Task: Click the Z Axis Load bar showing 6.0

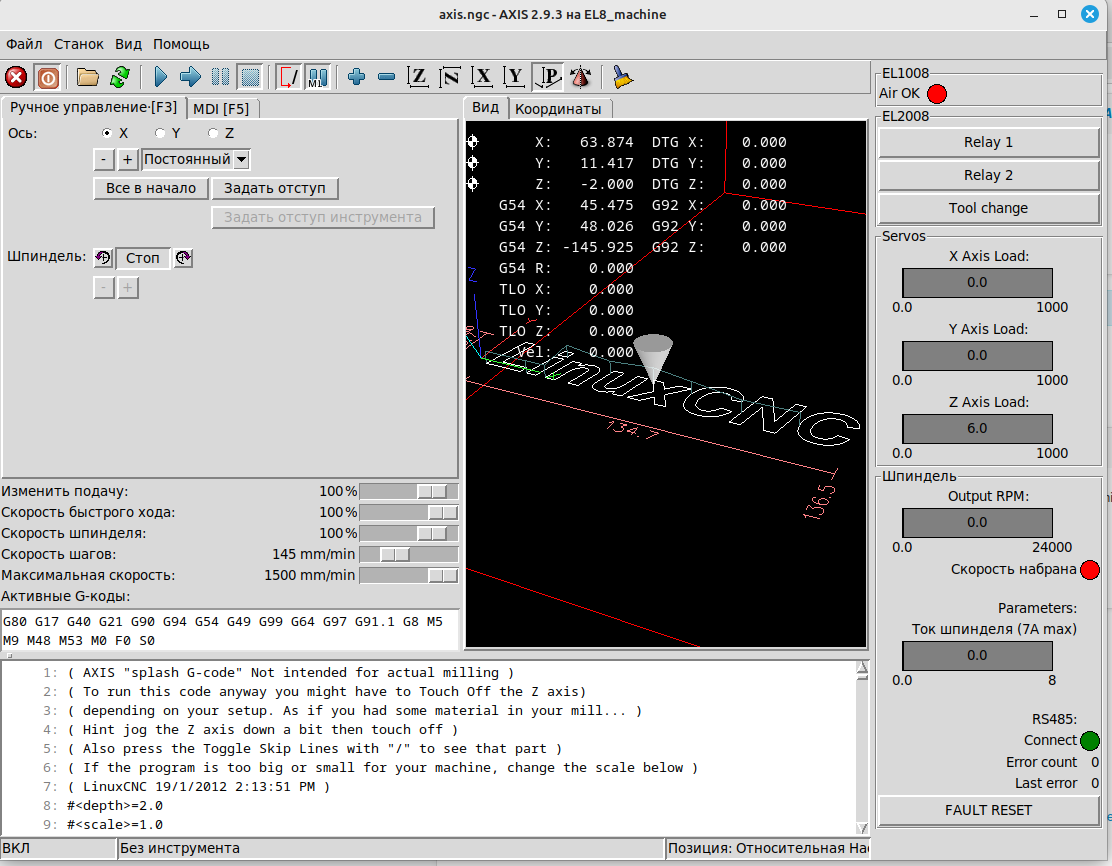Action: [977, 428]
